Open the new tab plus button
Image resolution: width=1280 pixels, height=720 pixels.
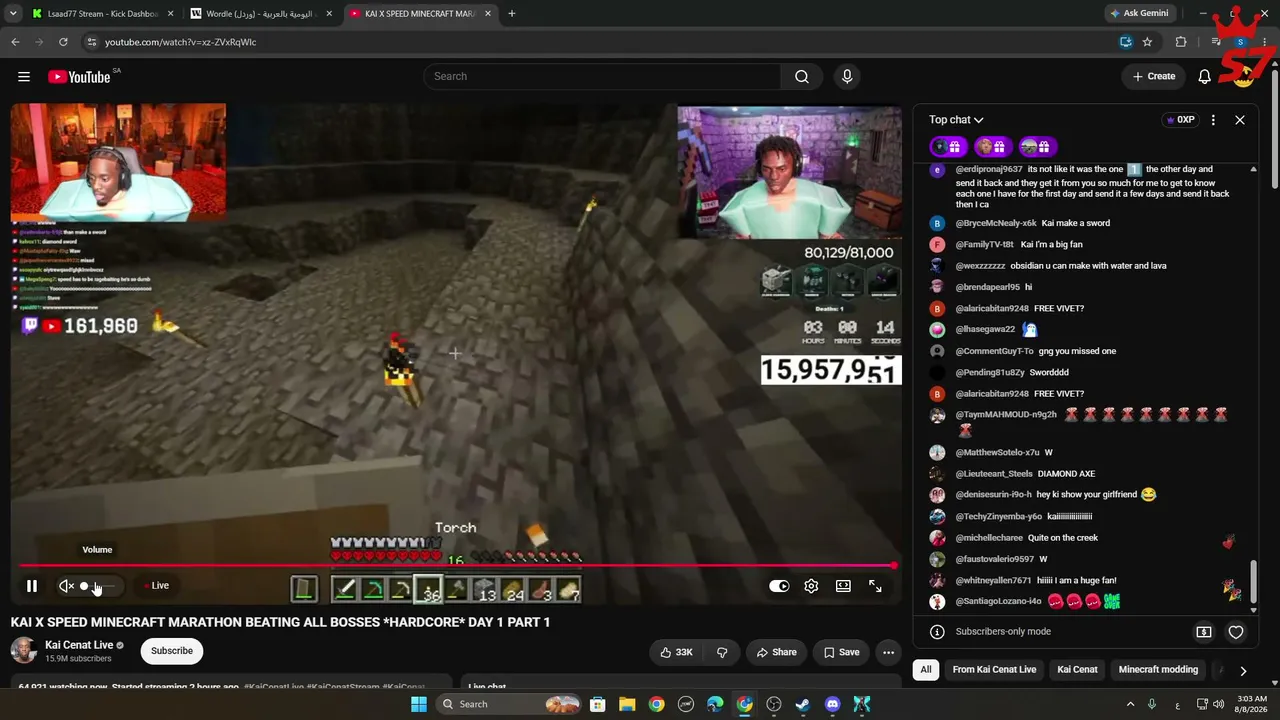click(x=512, y=14)
